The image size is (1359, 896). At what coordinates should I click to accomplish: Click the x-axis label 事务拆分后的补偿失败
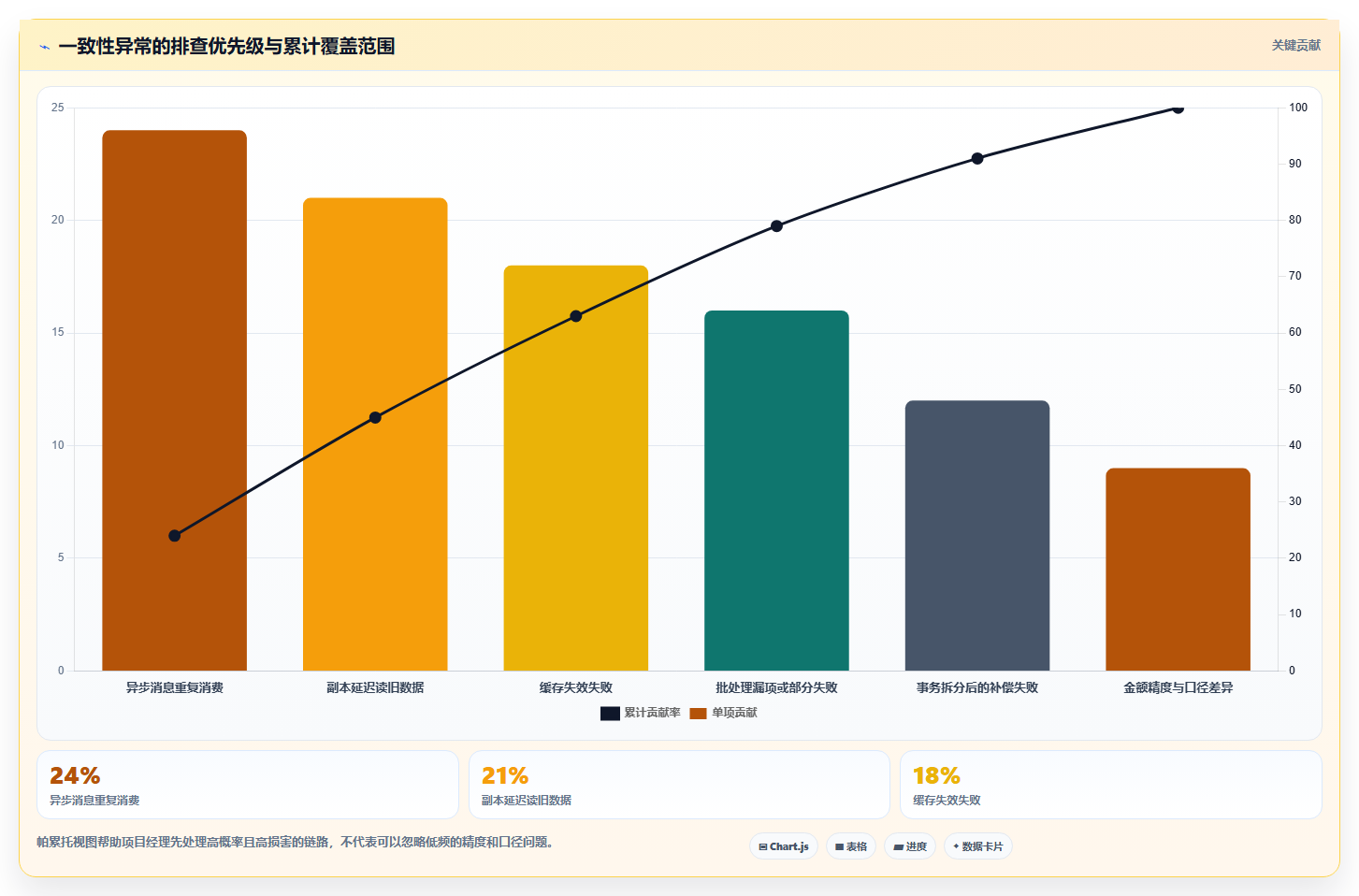coord(977,687)
